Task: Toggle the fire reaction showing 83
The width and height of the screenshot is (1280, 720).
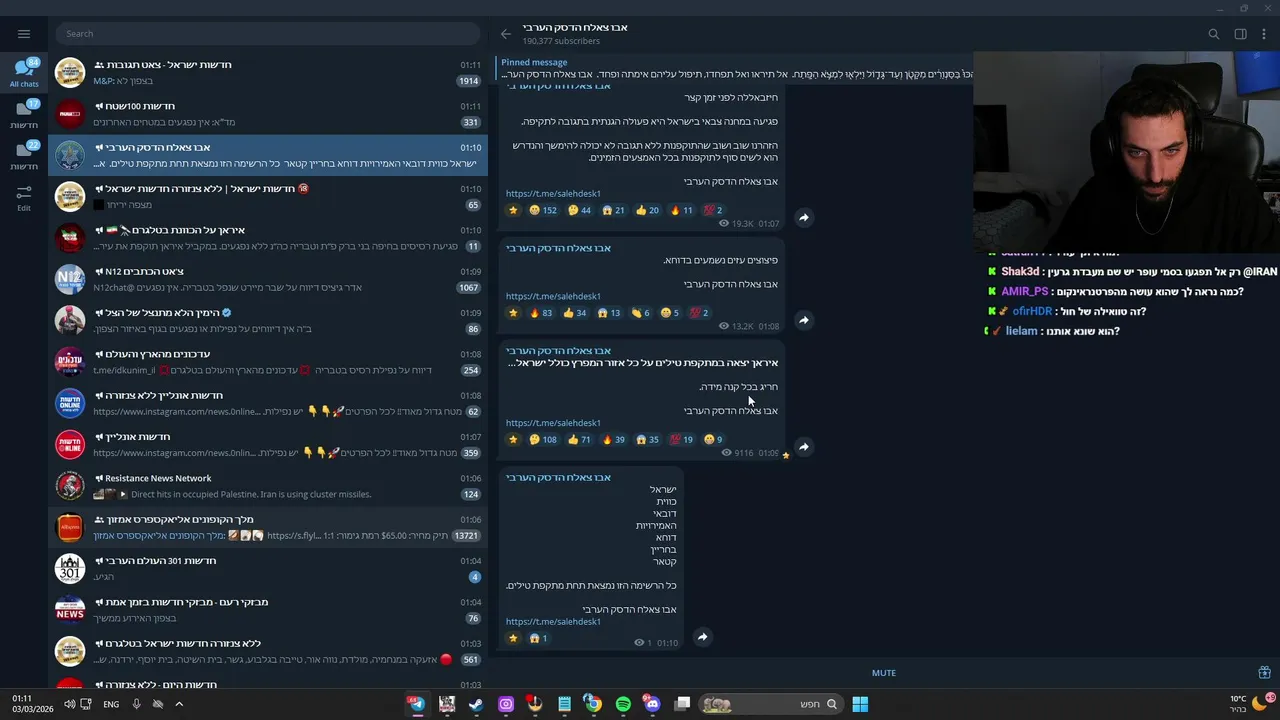Action: 541,313
